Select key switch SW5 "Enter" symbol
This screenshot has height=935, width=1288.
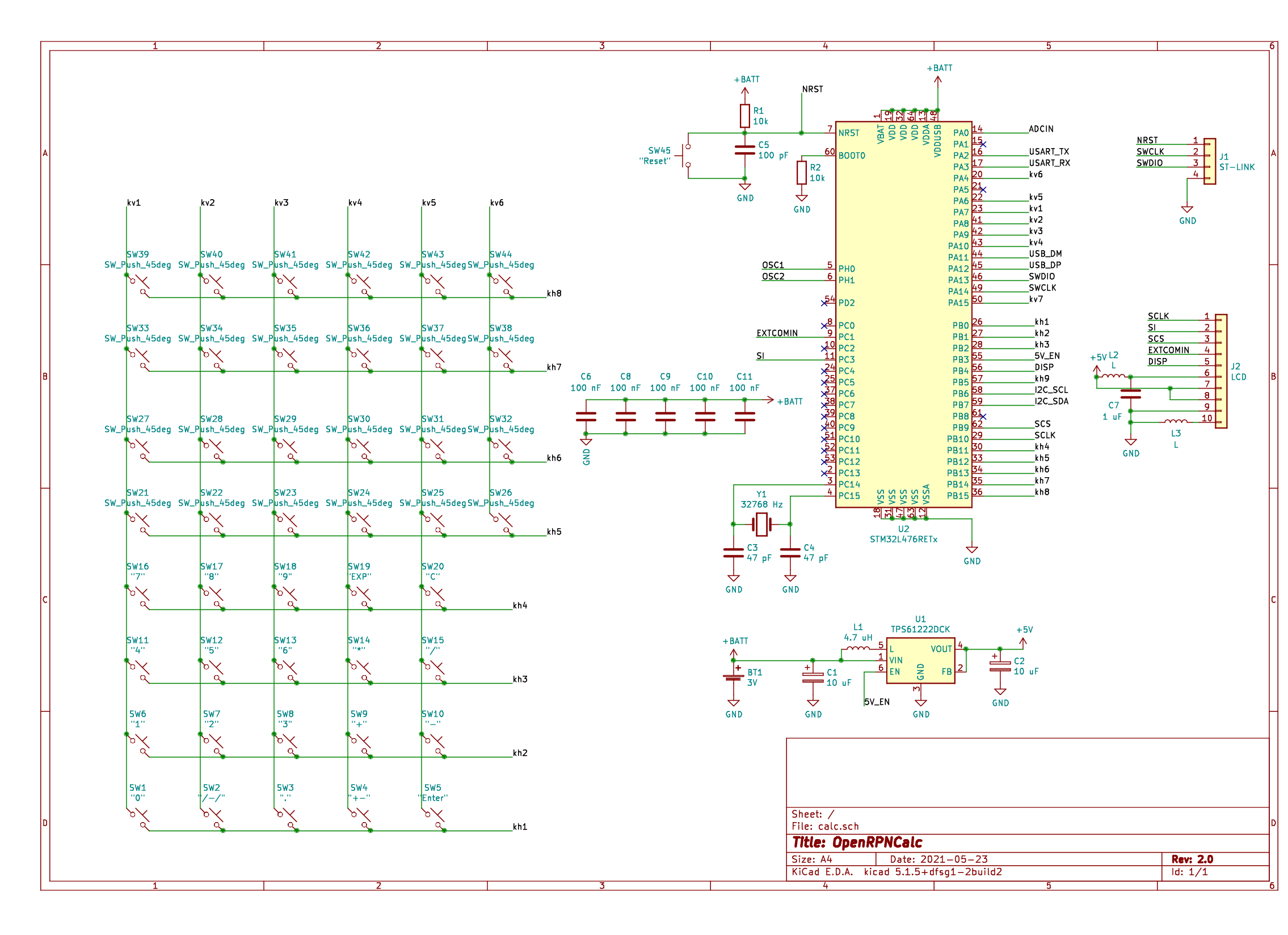(x=432, y=818)
